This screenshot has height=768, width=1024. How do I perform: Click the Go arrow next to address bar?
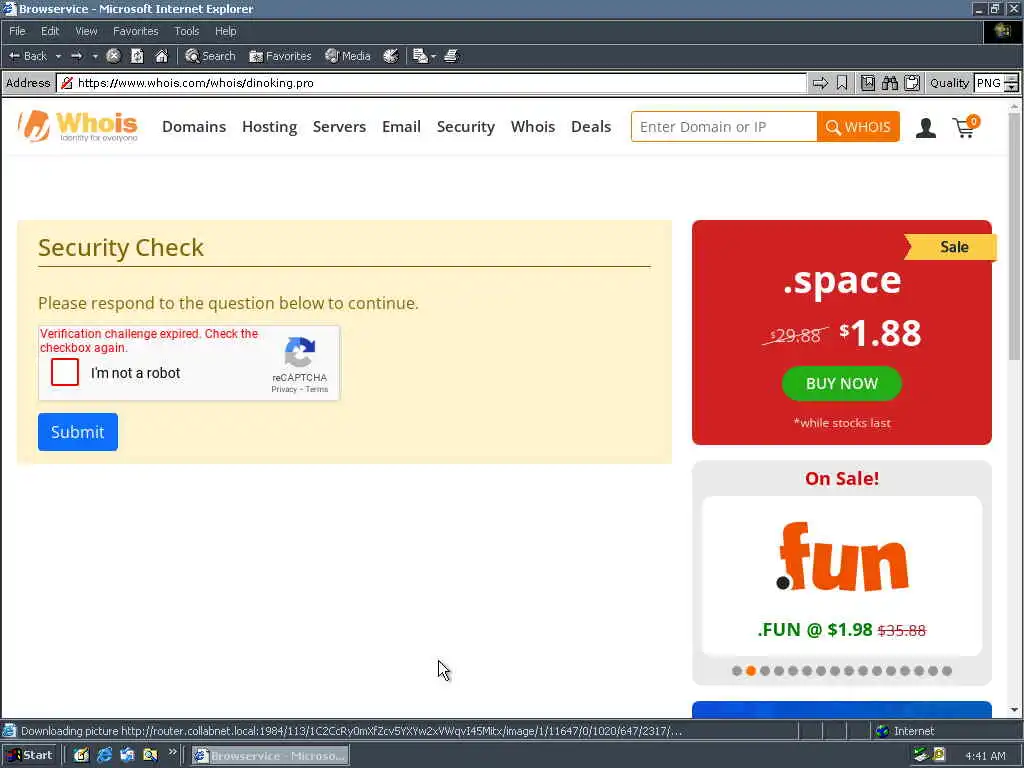820,83
